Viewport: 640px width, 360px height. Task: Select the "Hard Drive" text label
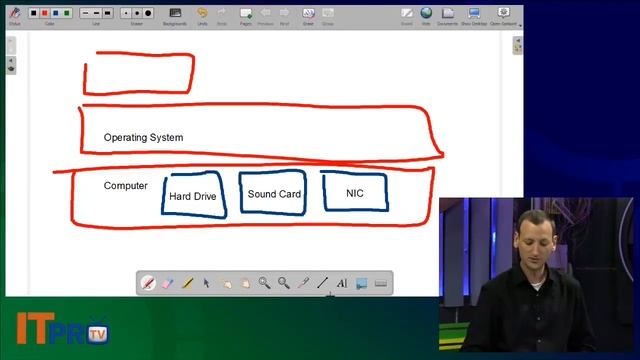[x=193, y=196]
